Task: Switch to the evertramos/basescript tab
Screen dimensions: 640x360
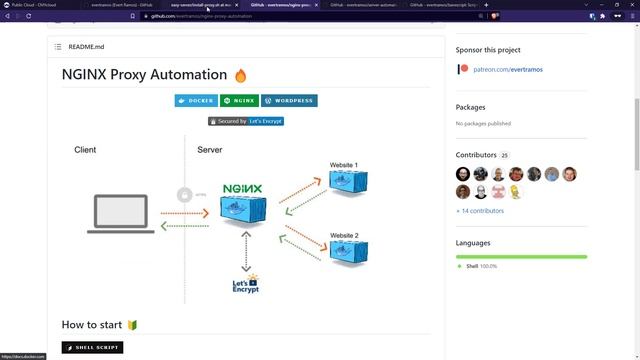Action: point(442,5)
